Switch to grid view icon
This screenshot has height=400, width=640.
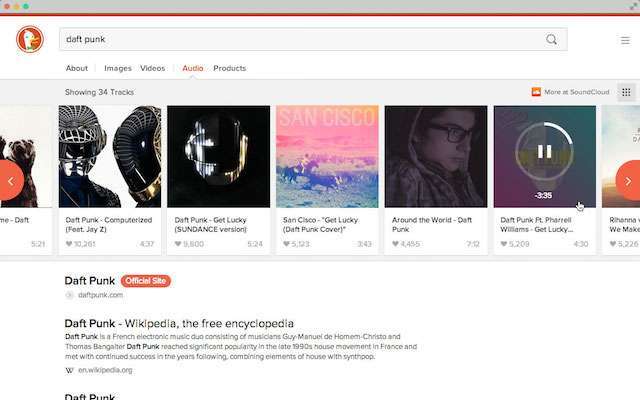click(626, 92)
